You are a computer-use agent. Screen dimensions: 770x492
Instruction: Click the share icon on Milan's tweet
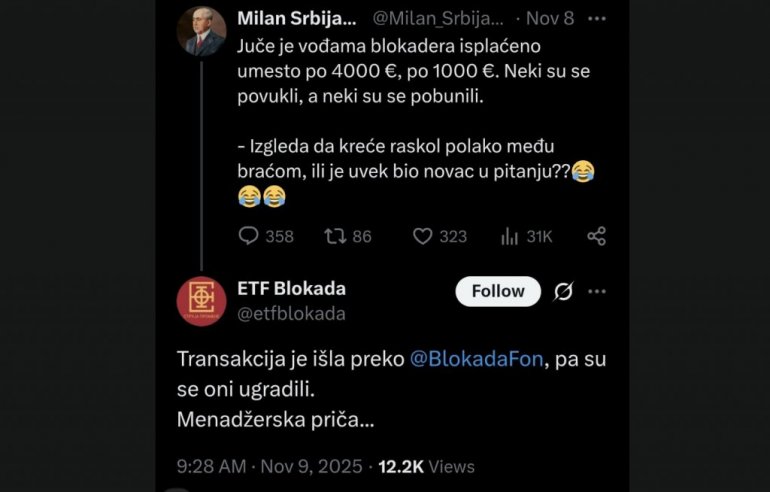[596, 236]
